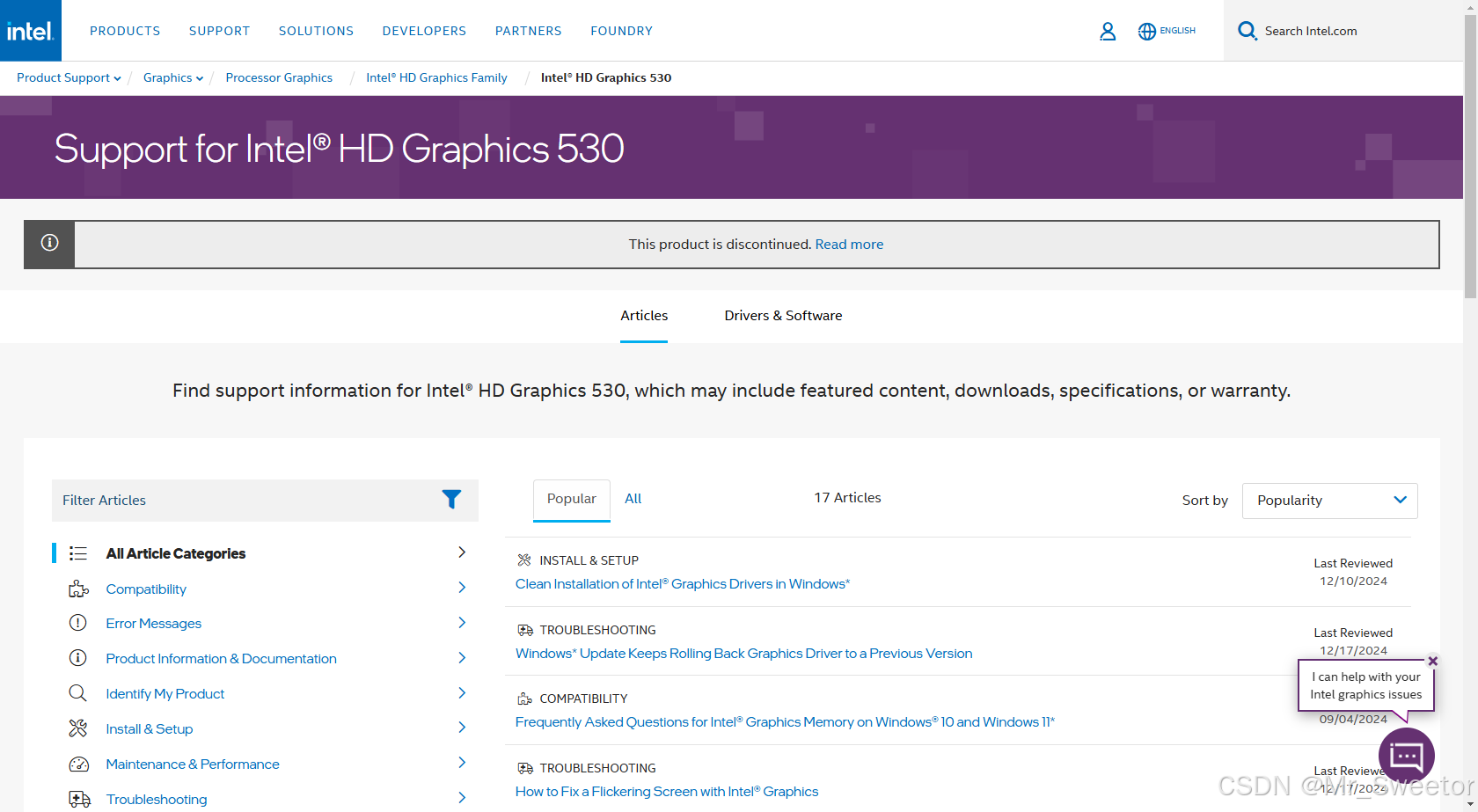Screen dimensions: 1478x812
Task: Click the Compatibility puzzle icon in sidebar
Action: click(x=78, y=589)
